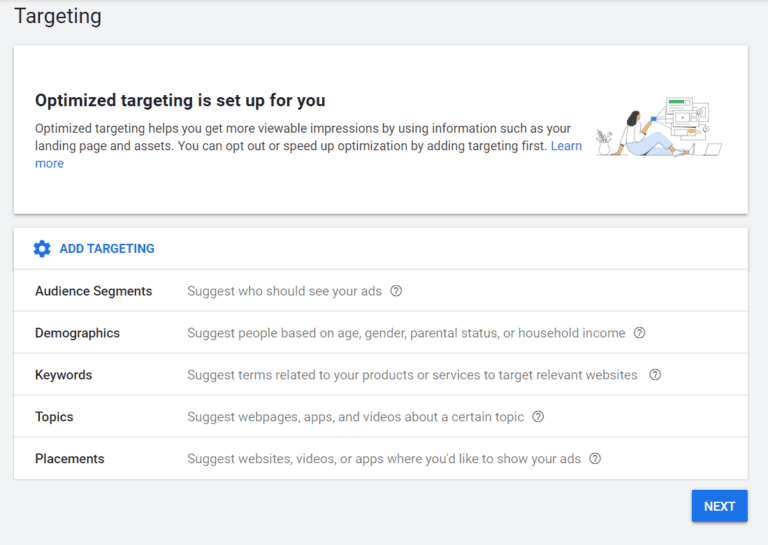768x545 pixels.
Task: Click the Keywords 'Suggest terms' description
Action: pyautogui.click(x=411, y=375)
